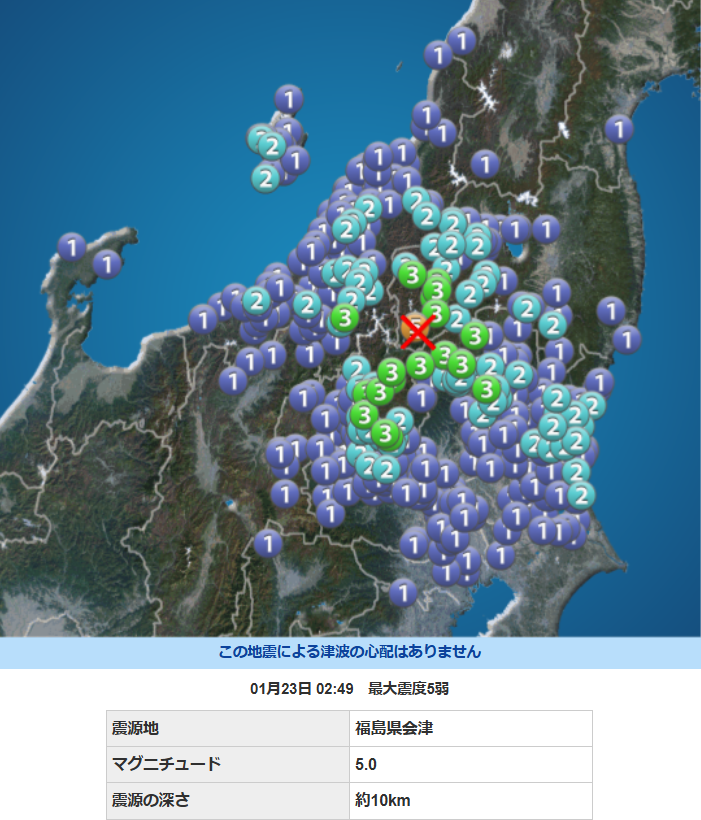This screenshot has height=820, width=701.
Task: Click the 'マグニチュード' table header cell
Action: pyautogui.click(x=228, y=764)
